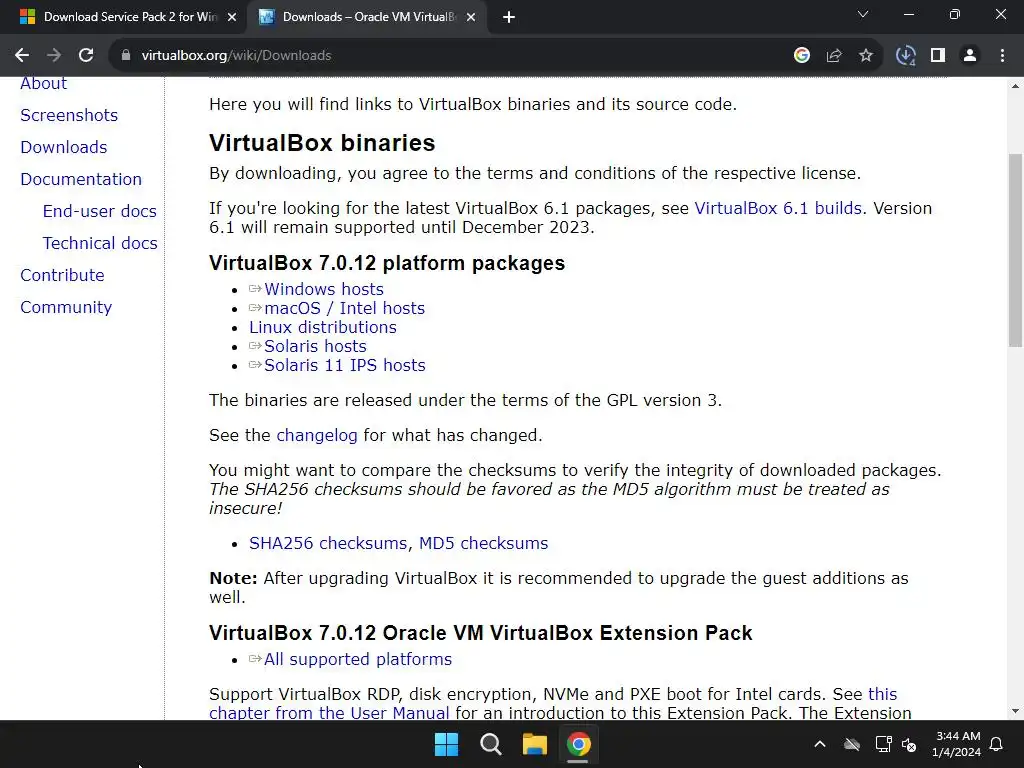Open the Chrome downloads indicator

pos(906,56)
